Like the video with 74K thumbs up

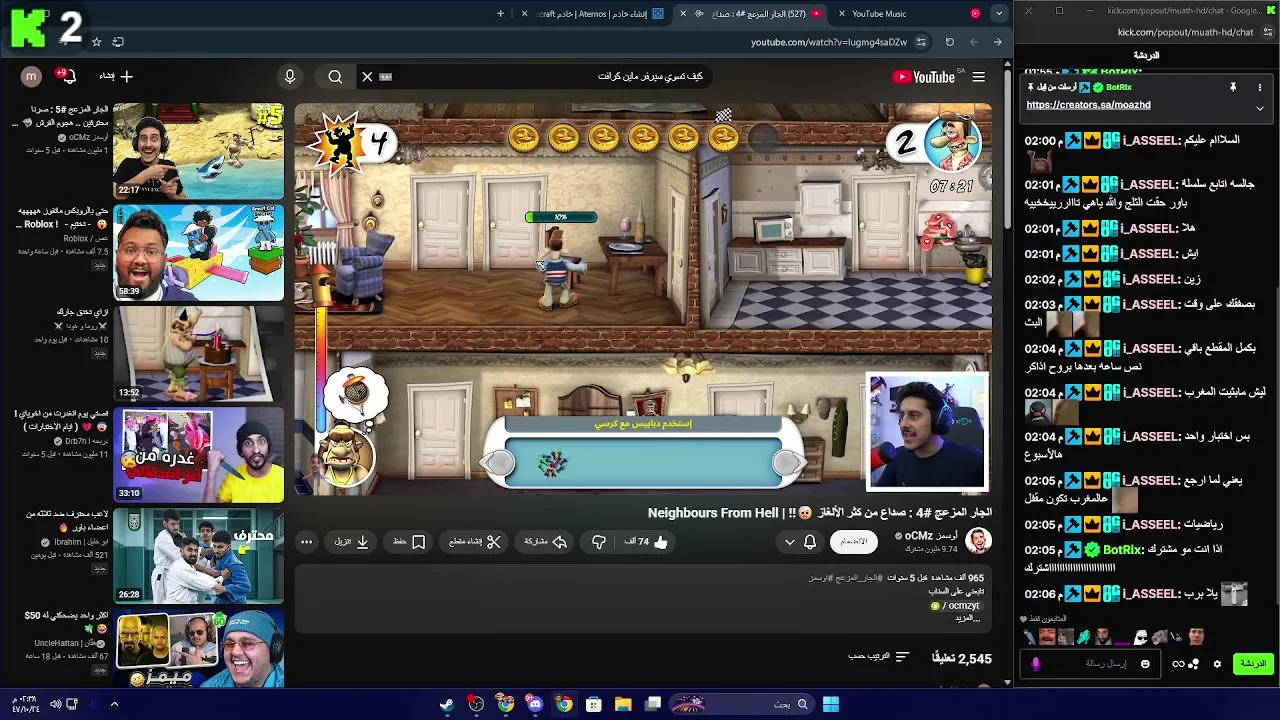(x=646, y=542)
